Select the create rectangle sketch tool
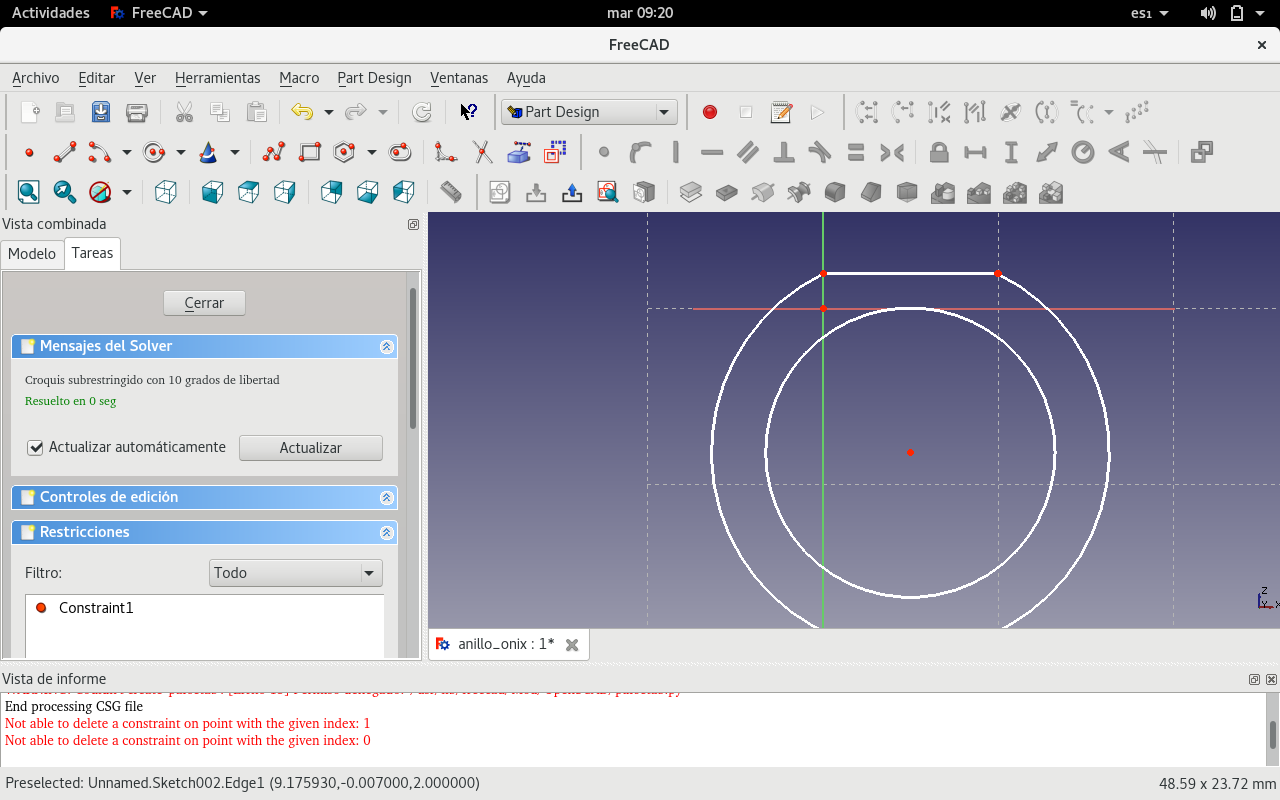 (x=310, y=153)
